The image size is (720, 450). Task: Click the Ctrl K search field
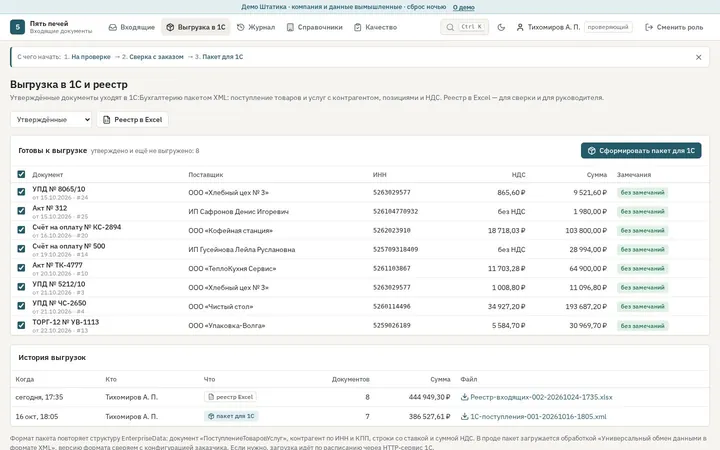(x=464, y=28)
